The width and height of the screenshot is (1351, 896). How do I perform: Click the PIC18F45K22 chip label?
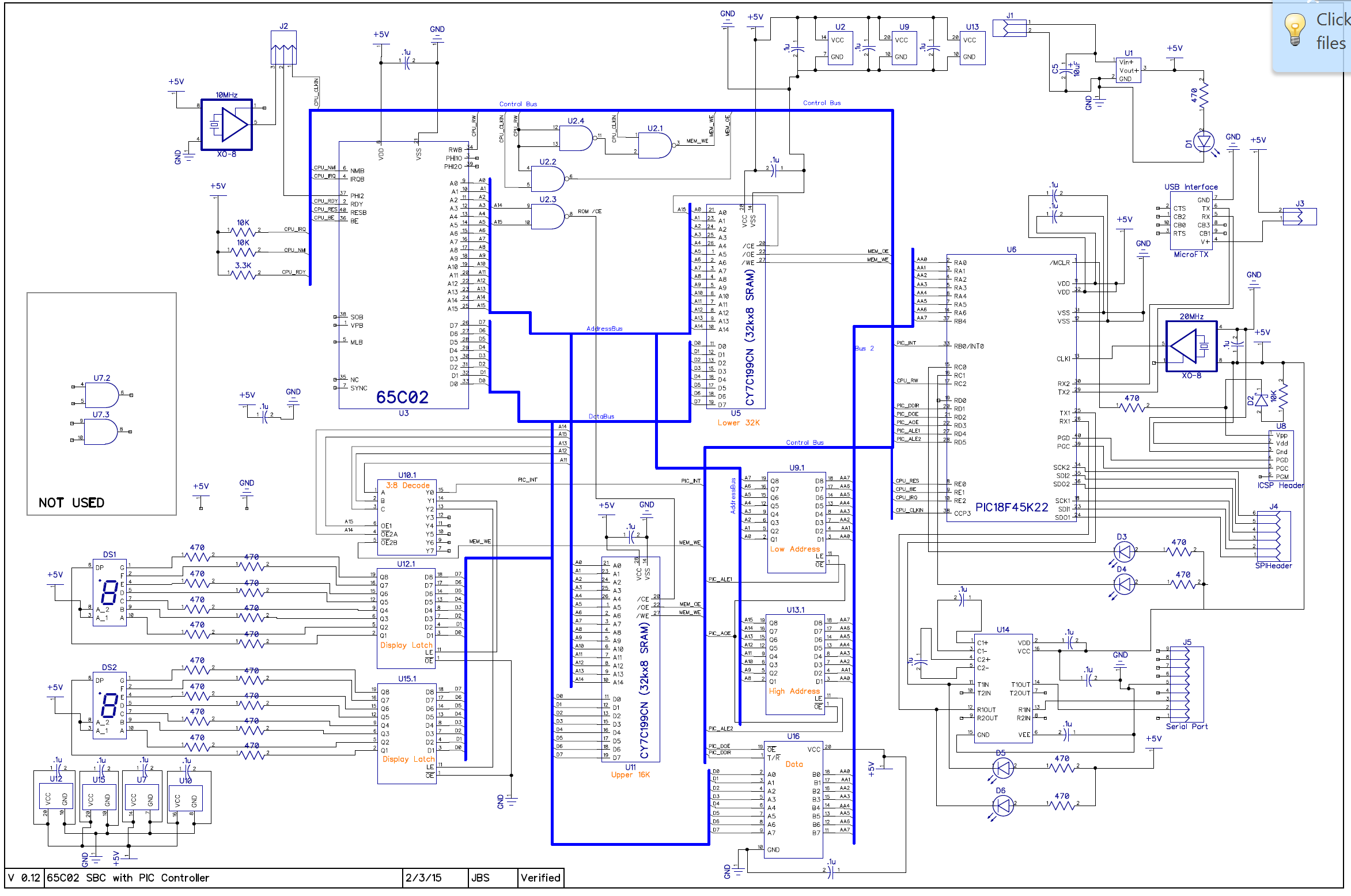1012,507
